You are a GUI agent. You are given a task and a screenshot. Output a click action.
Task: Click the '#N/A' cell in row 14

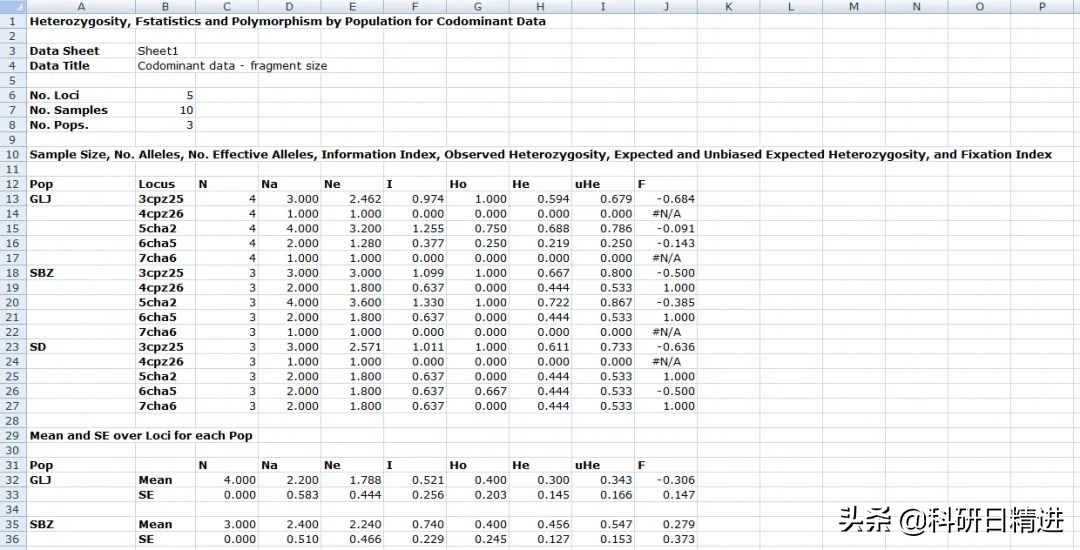[666, 213]
